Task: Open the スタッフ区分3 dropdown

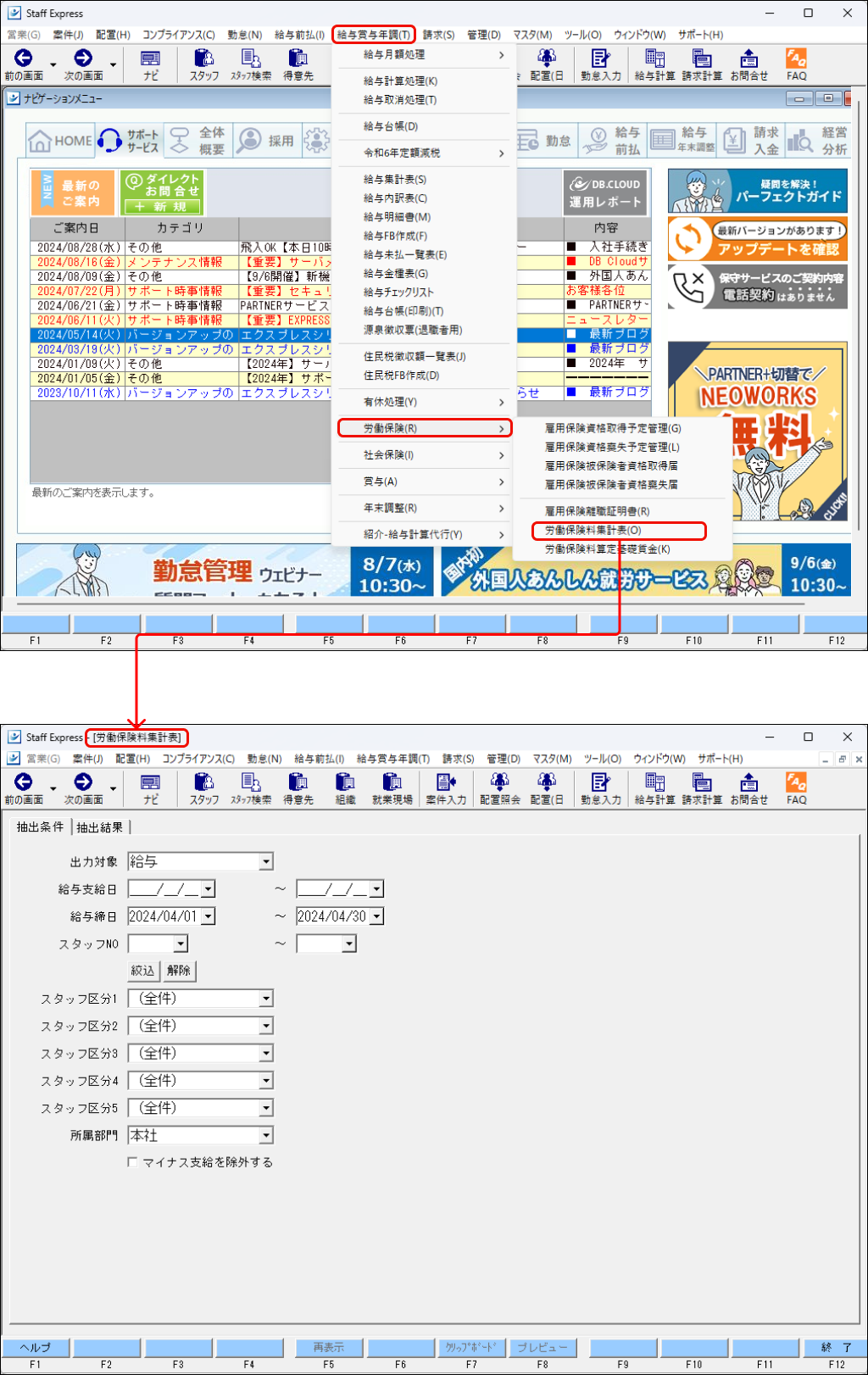Action: (x=266, y=1053)
